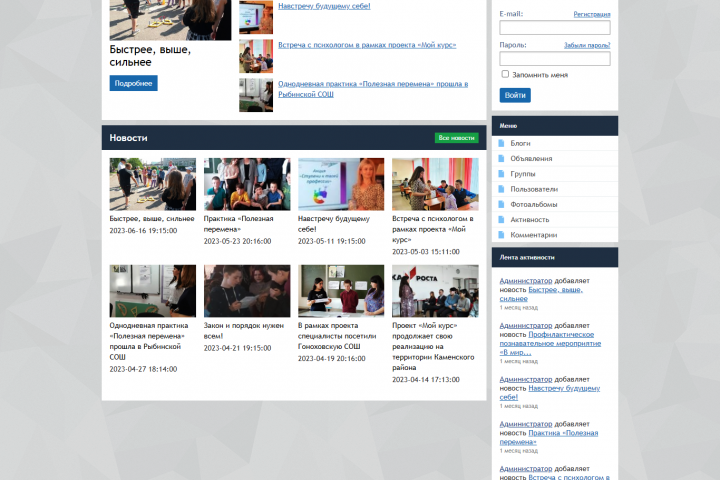Follow the Забыли пароль? link
This screenshot has width=720, height=480.
587,45
